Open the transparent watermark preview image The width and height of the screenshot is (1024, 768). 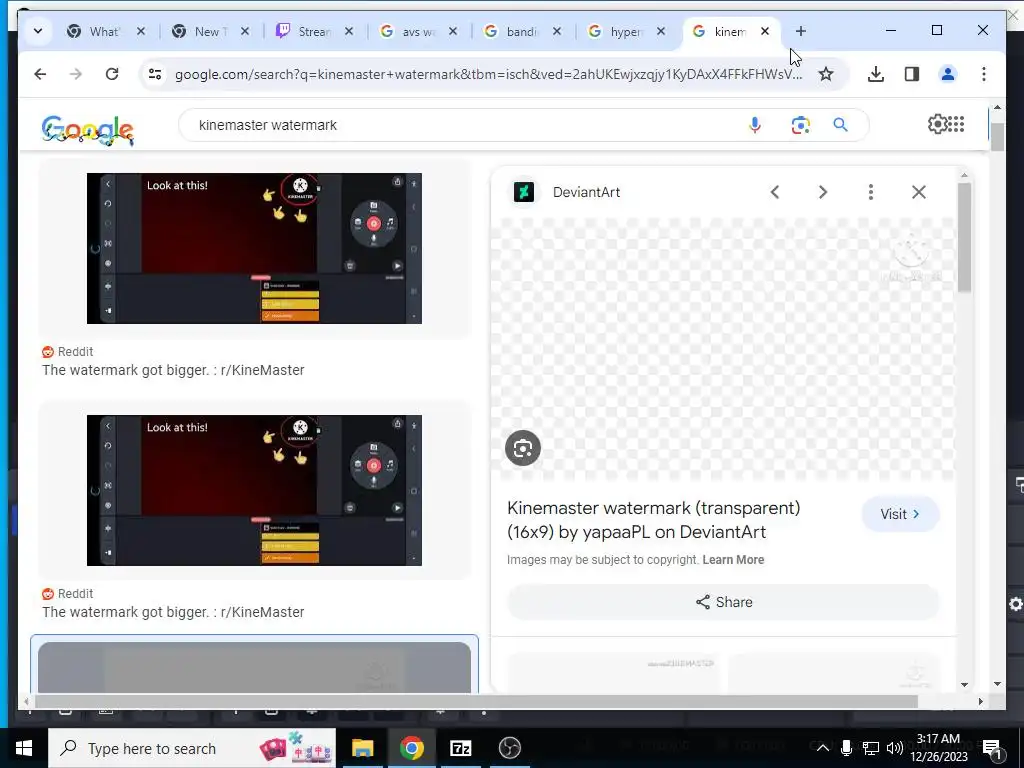(x=722, y=349)
